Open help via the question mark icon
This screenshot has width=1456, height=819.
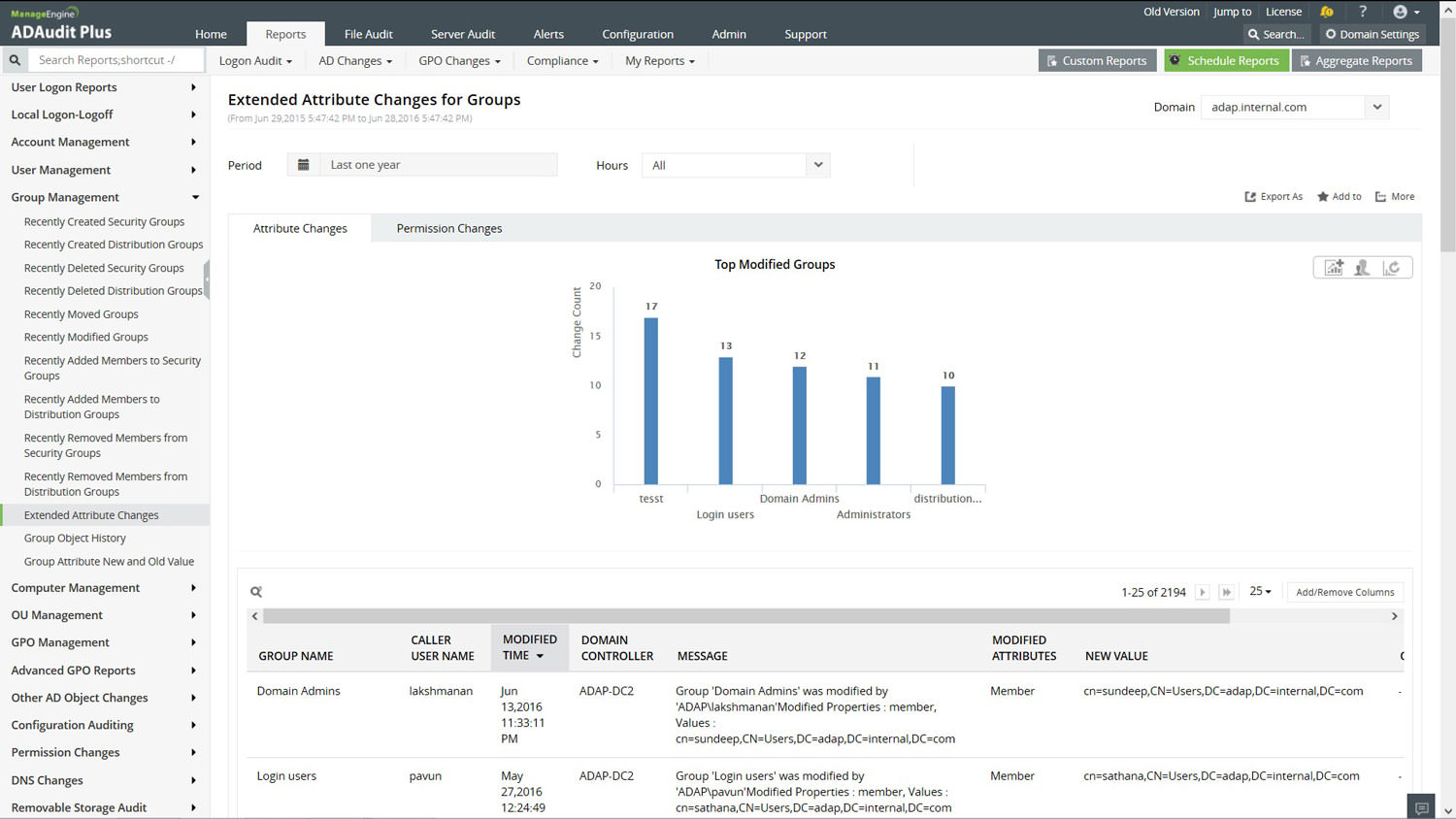tap(1363, 12)
